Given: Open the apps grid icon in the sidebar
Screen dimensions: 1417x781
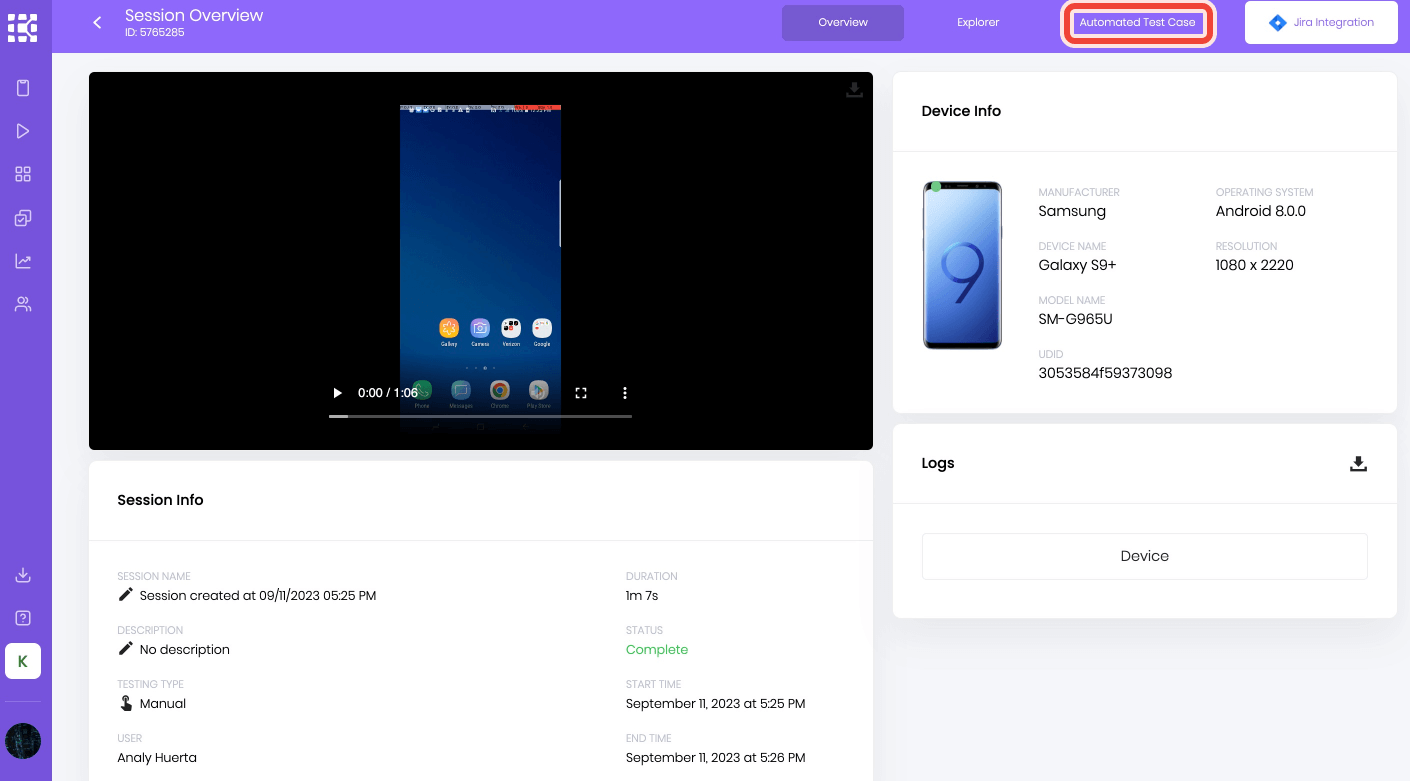Looking at the screenshot, I should click(23, 173).
